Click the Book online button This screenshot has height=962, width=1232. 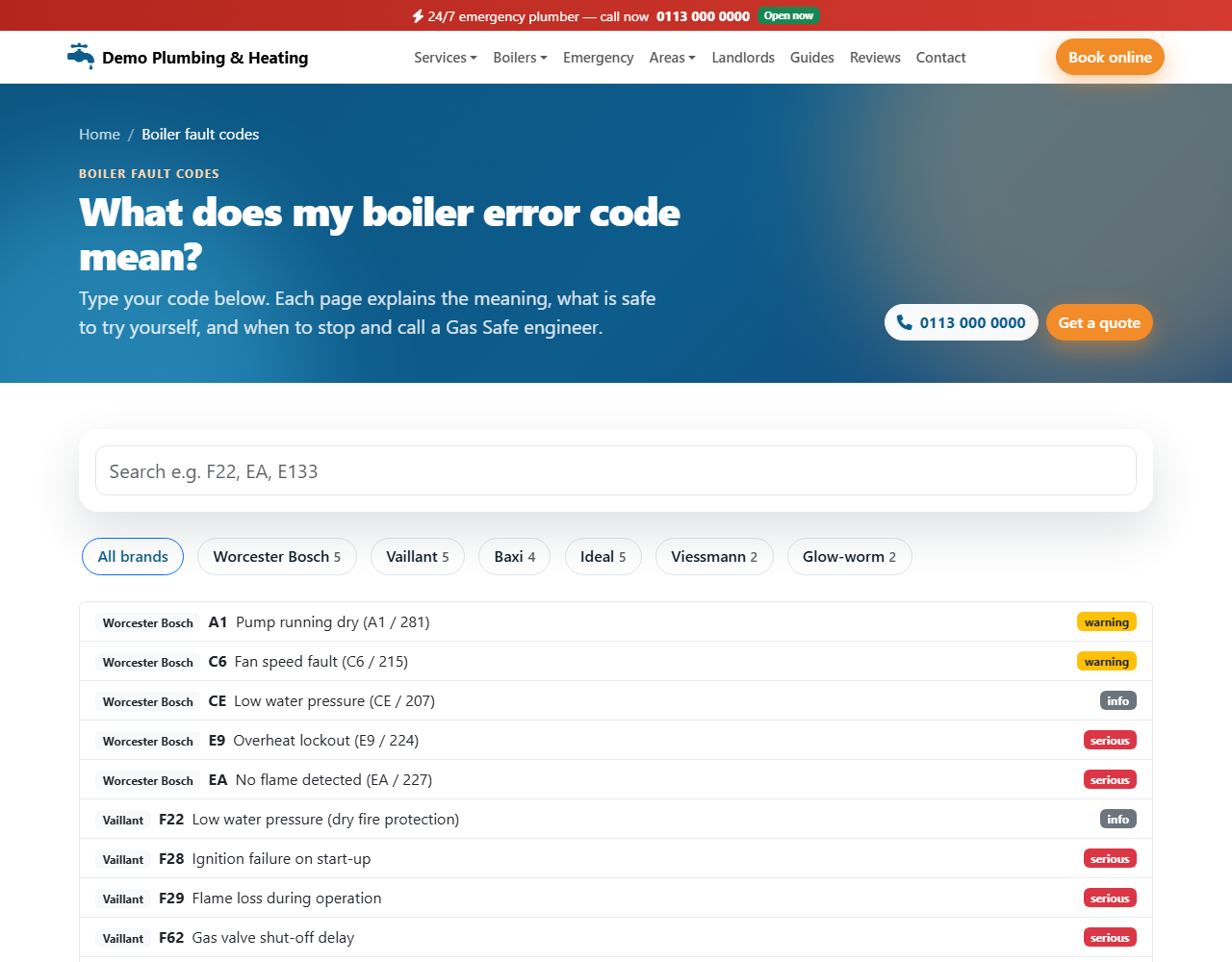click(1110, 57)
